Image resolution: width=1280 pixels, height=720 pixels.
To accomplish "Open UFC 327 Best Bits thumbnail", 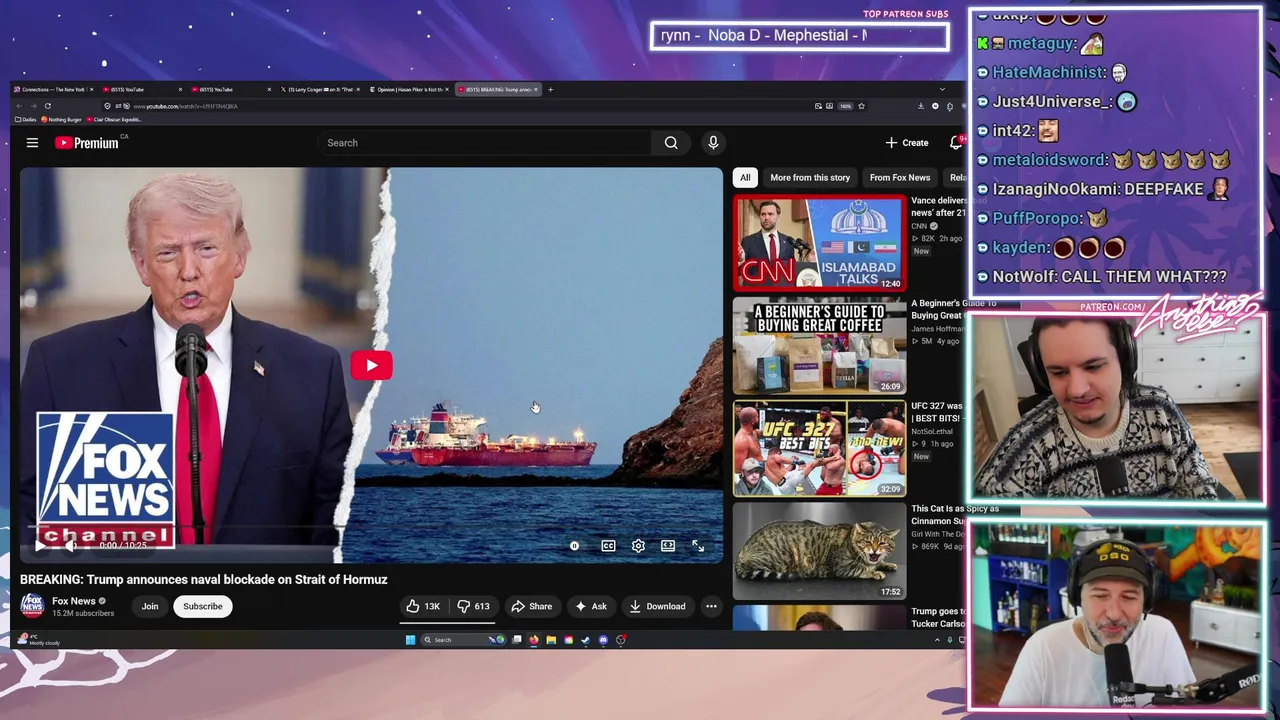I will click(820, 449).
